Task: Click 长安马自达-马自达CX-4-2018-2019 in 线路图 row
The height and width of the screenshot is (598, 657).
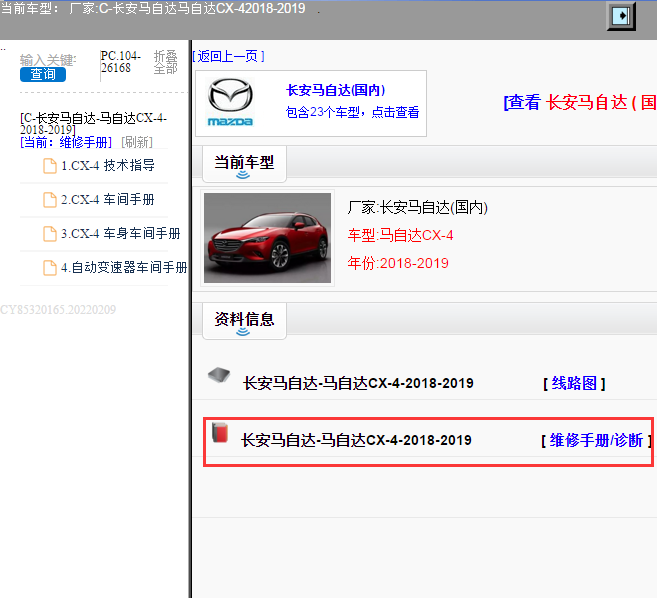Action: (358, 383)
